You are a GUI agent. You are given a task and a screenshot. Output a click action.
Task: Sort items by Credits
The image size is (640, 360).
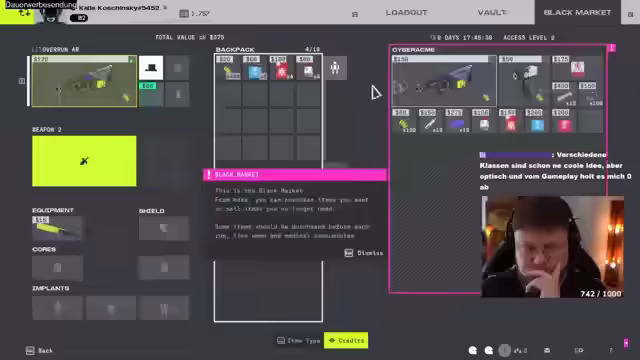346,340
